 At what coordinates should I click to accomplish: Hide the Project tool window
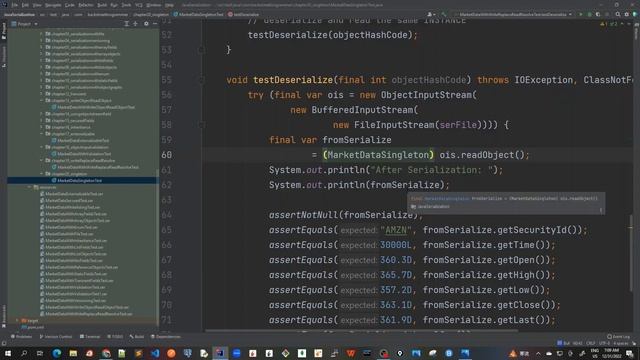(155, 24)
